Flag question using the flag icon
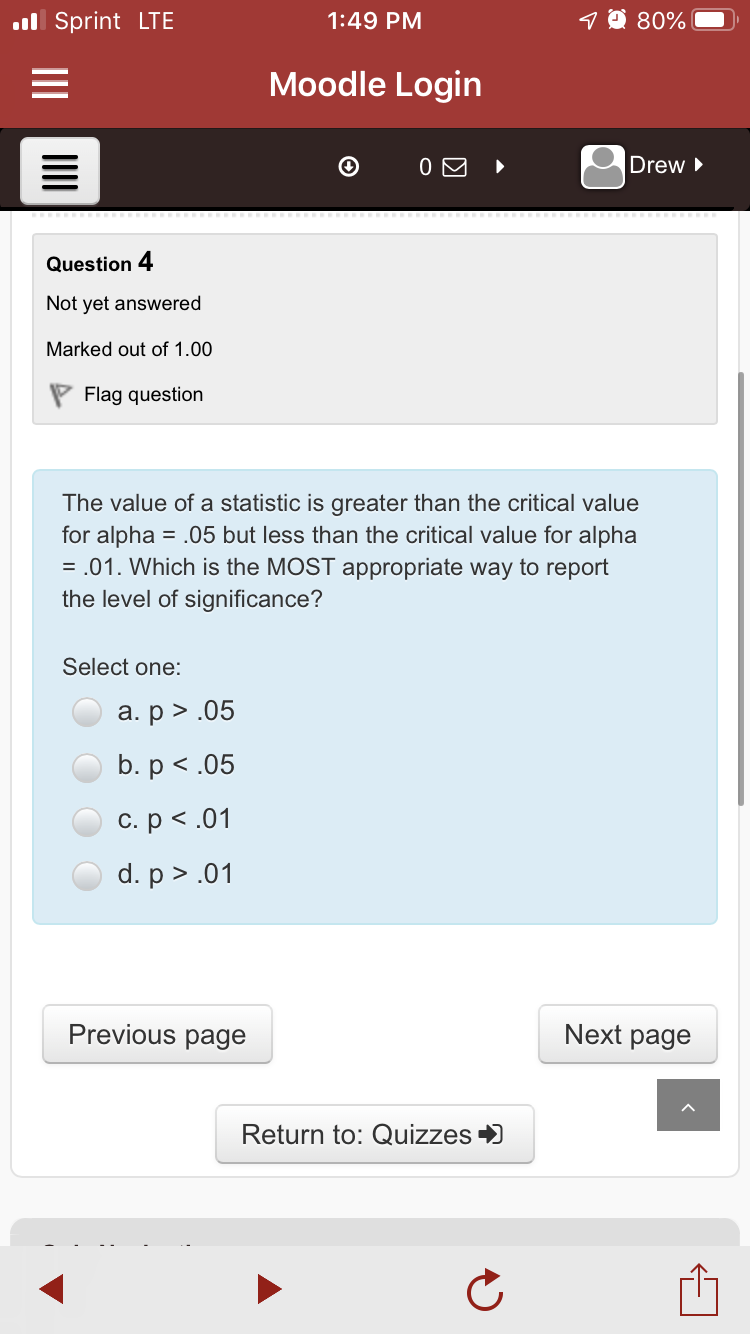Viewport: 750px width, 1334px height. click(62, 395)
